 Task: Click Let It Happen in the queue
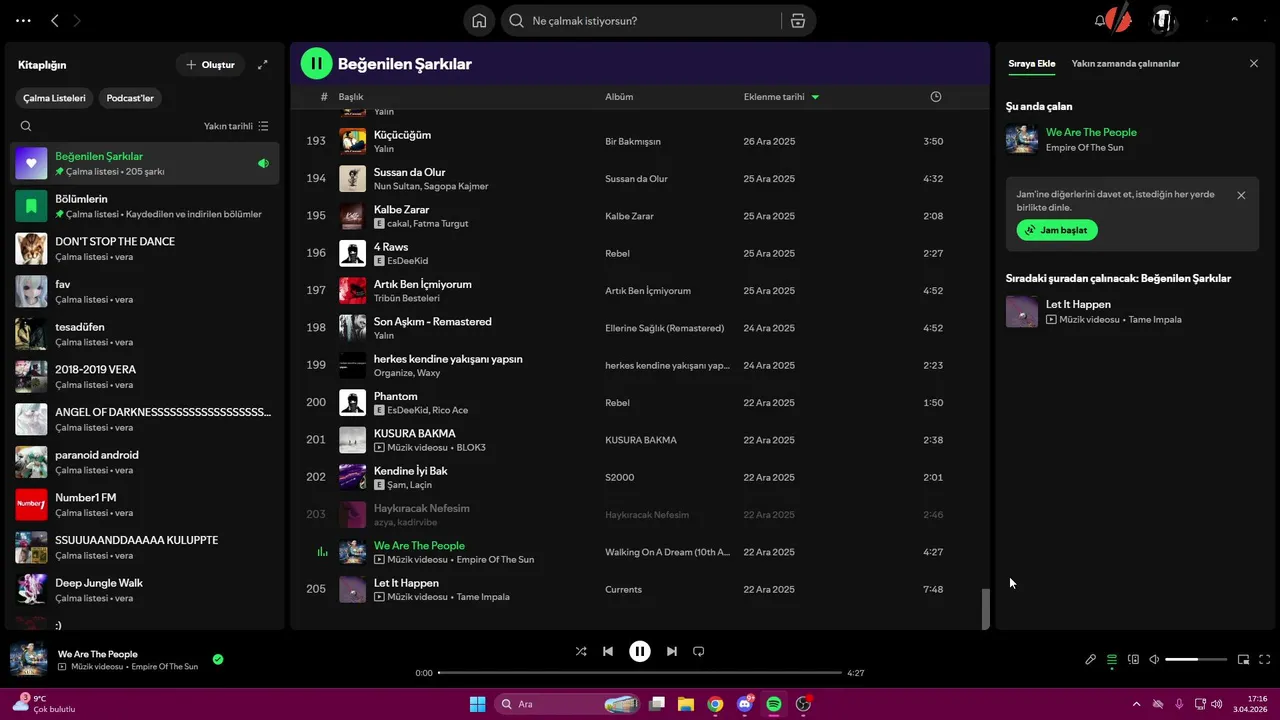[x=1078, y=304]
